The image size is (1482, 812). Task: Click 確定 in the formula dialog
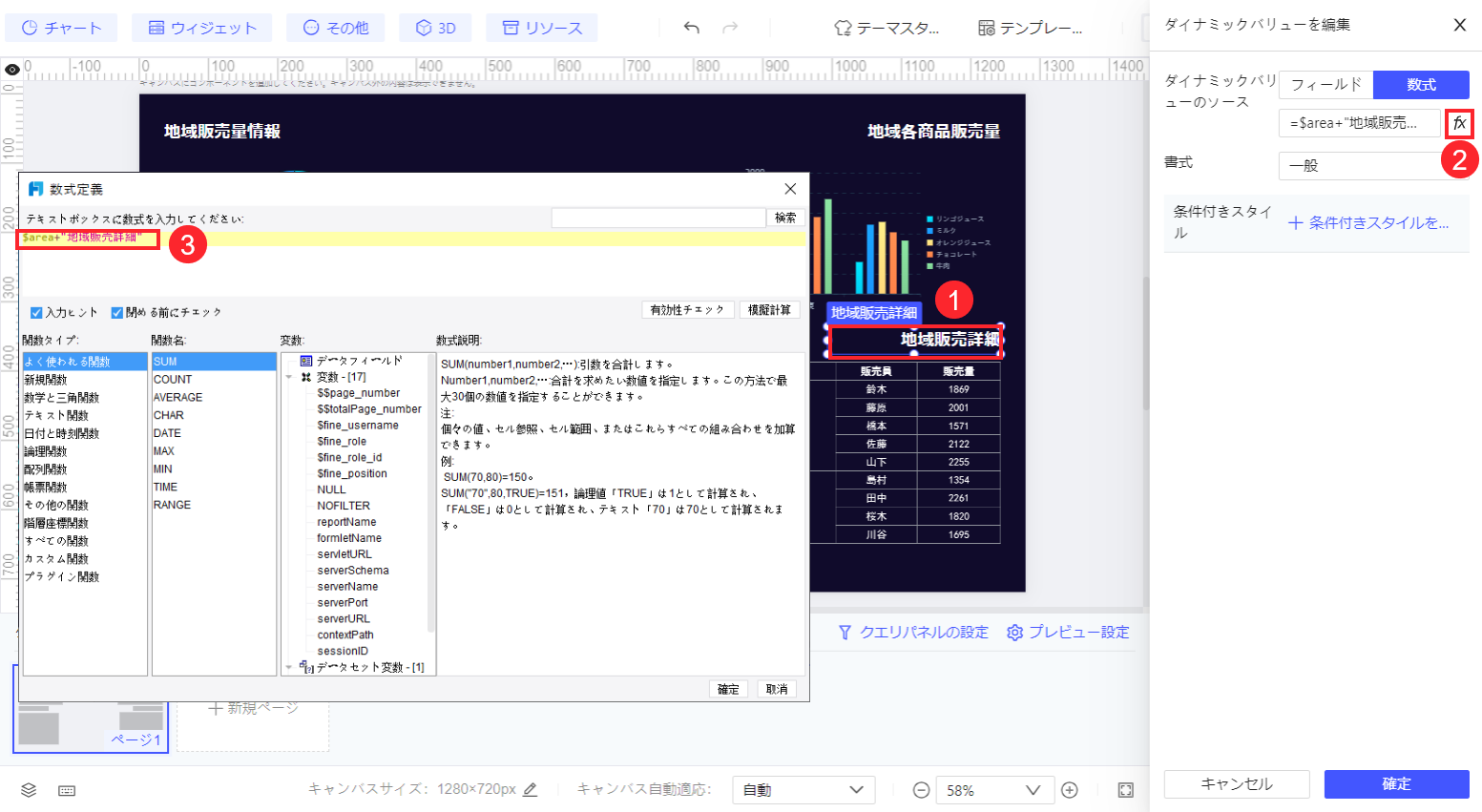(x=728, y=689)
